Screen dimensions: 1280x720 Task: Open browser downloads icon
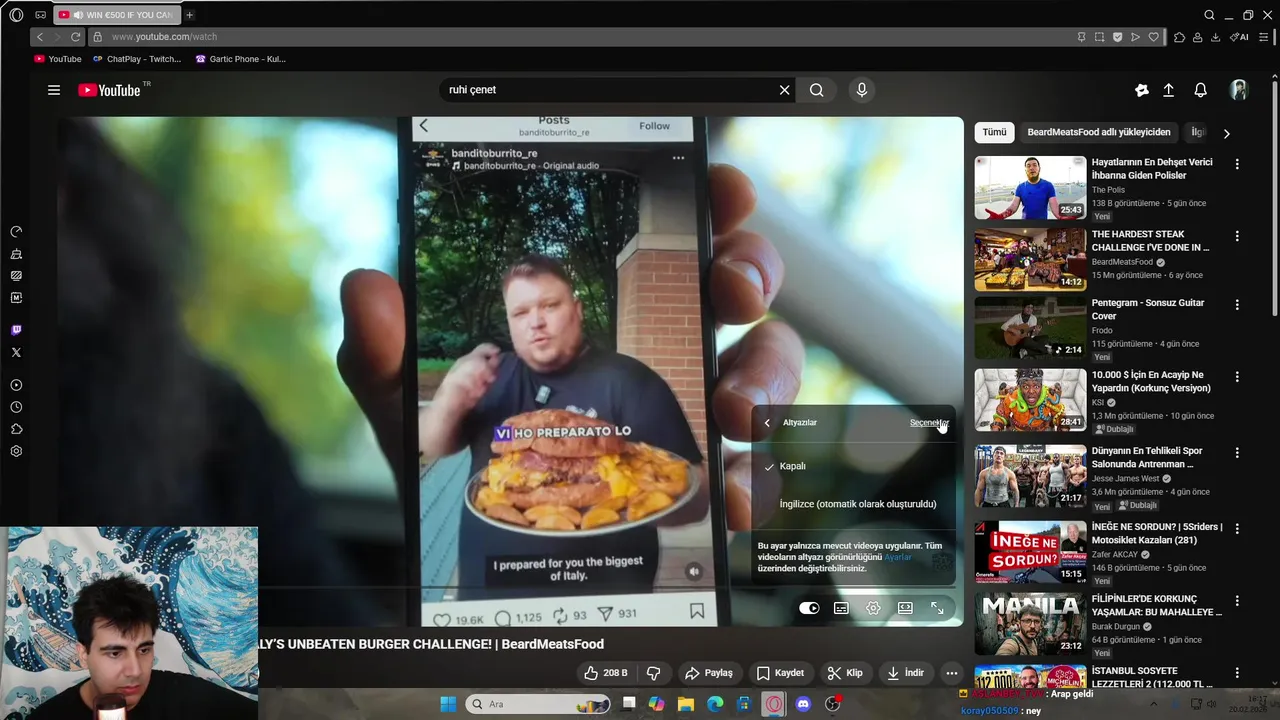tap(1215, 37)
